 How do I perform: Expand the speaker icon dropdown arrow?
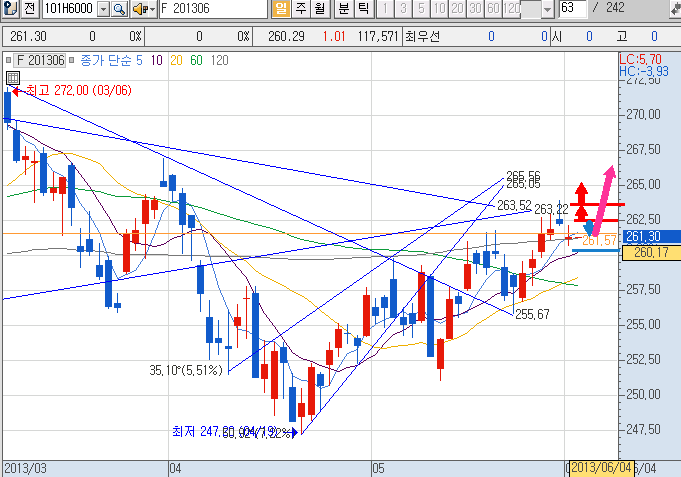[151, 9]
